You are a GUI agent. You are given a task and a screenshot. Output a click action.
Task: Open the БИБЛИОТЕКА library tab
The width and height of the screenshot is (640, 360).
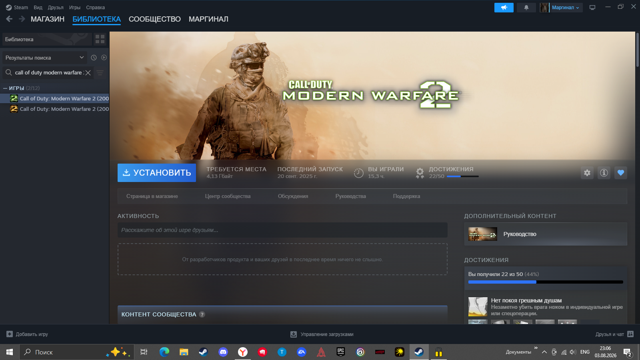pyautogui.click(x=96, y=19)
